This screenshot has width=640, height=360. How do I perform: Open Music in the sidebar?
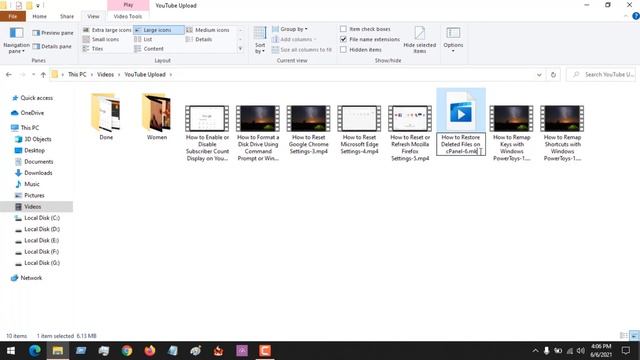[x=28, y=184]
